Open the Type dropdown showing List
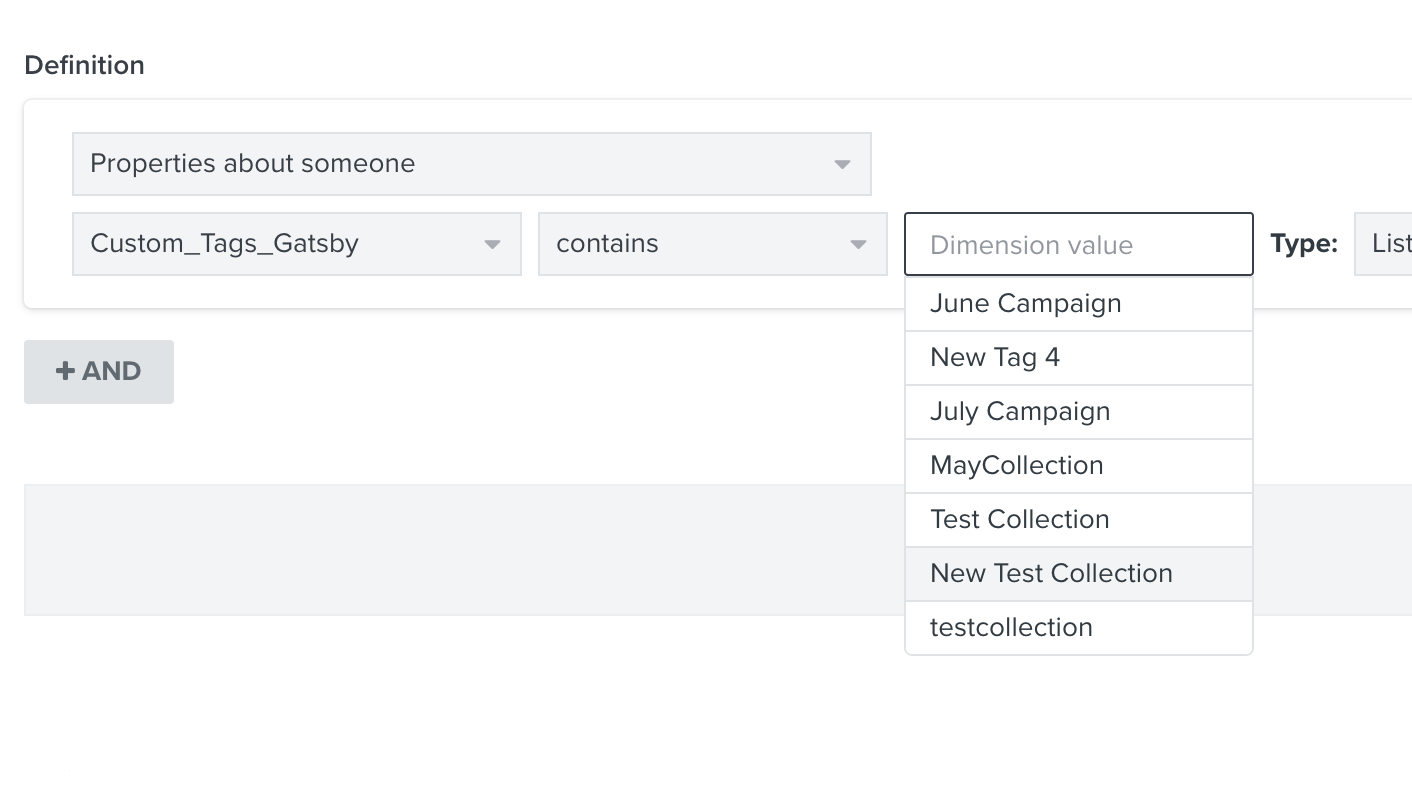The image size is (1412, 804). point(1383,244)
